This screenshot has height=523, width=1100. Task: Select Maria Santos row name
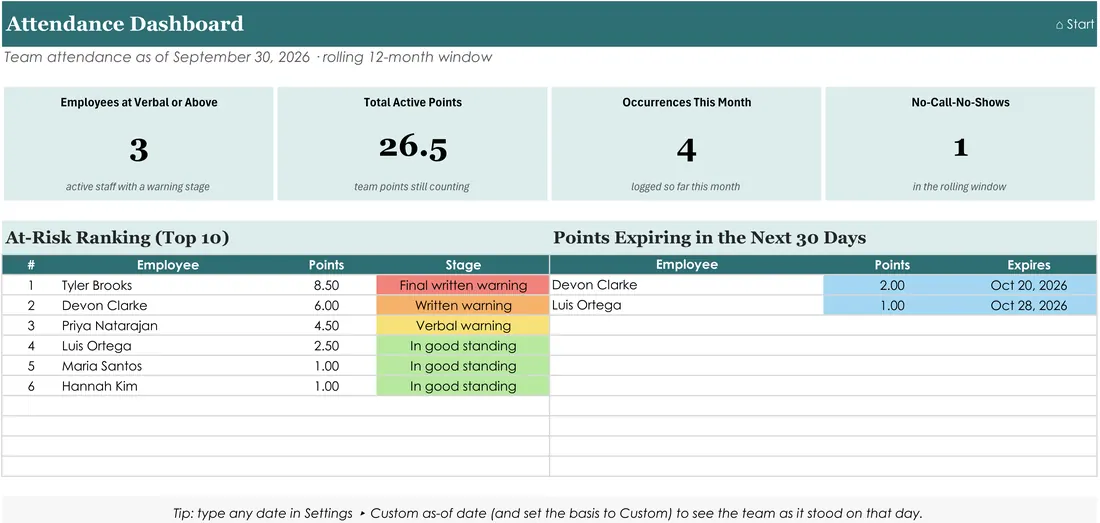(x=102, y=366)
